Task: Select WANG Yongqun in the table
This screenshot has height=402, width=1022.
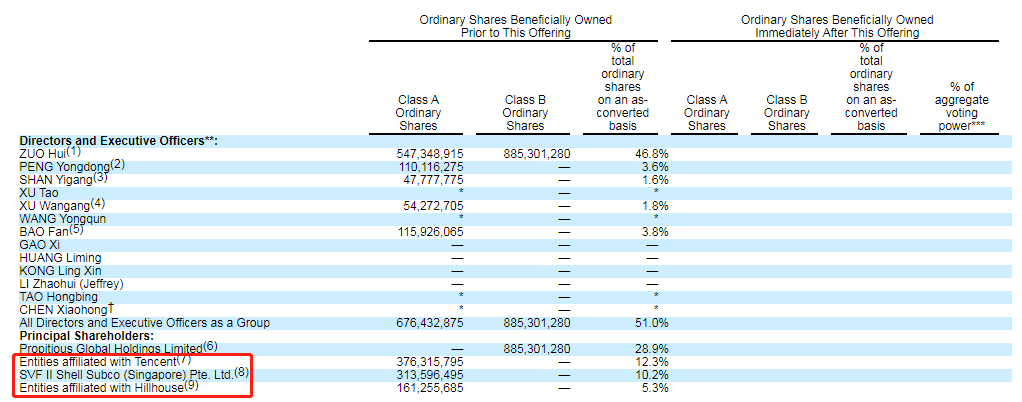Action: click(63, 219)
